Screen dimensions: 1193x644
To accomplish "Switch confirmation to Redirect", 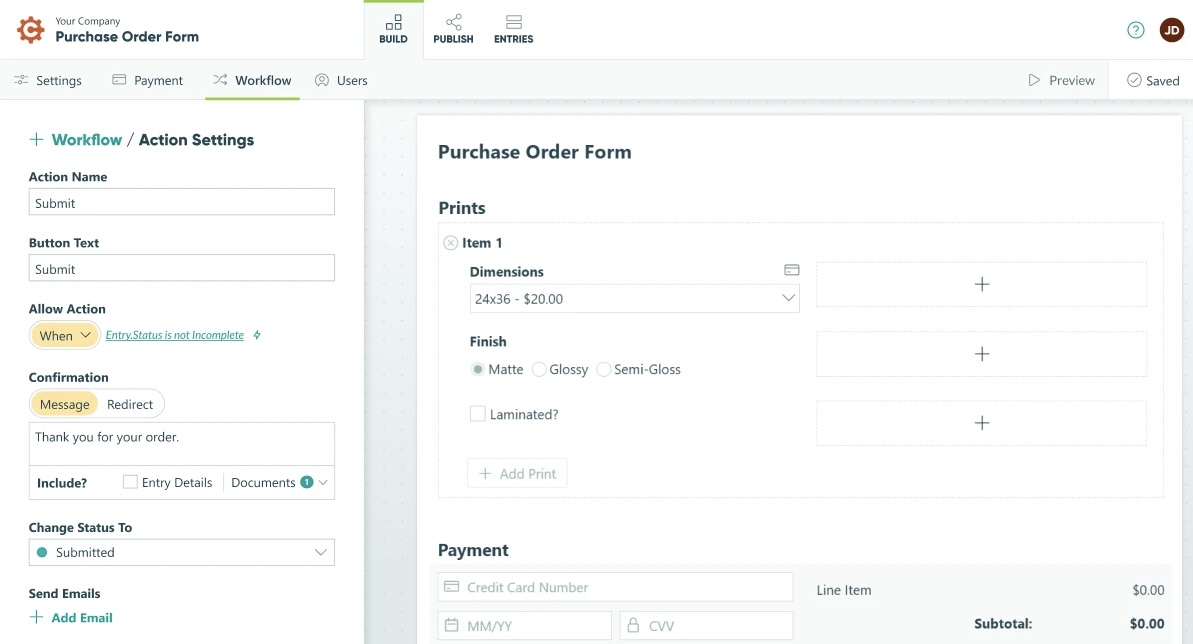I will pos(130,404).
